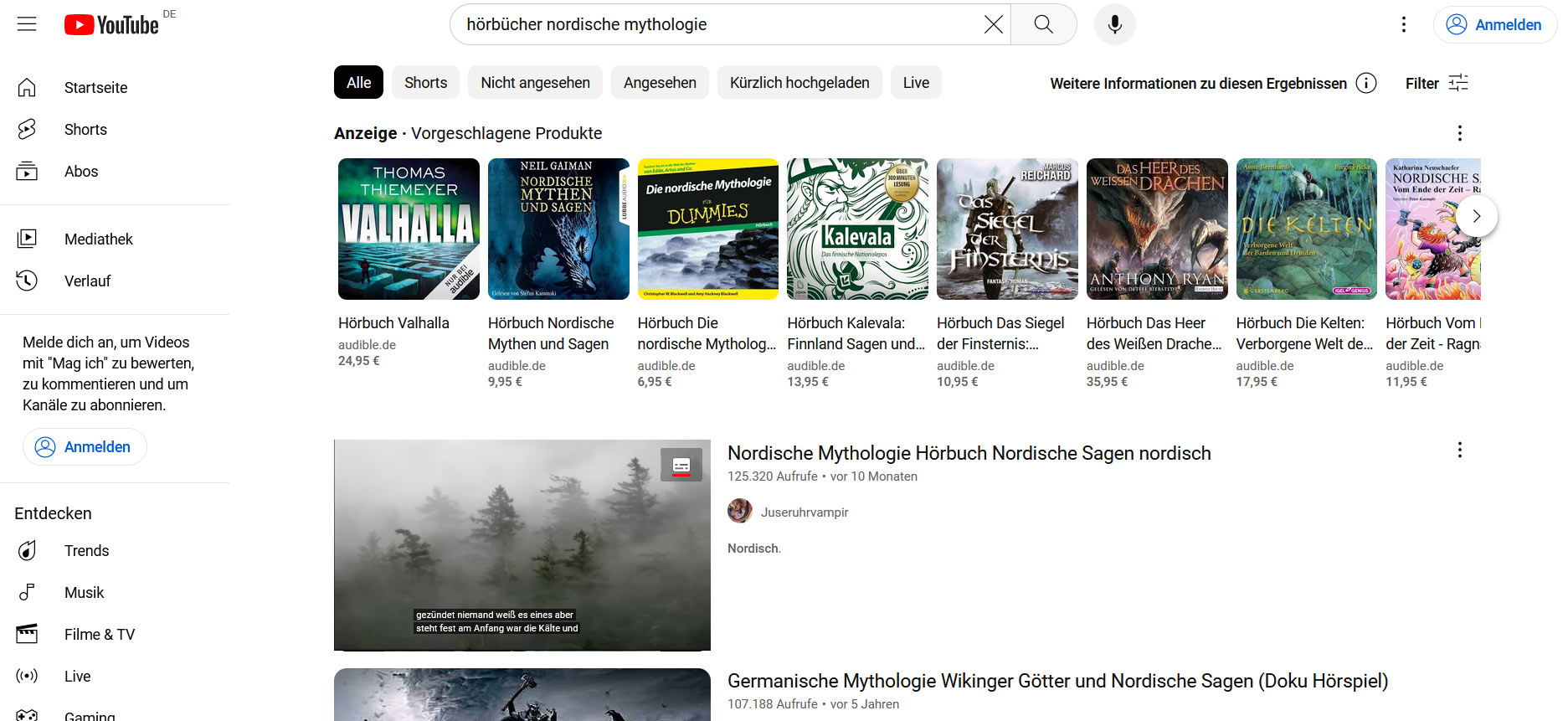Clear the search field text

993,24
